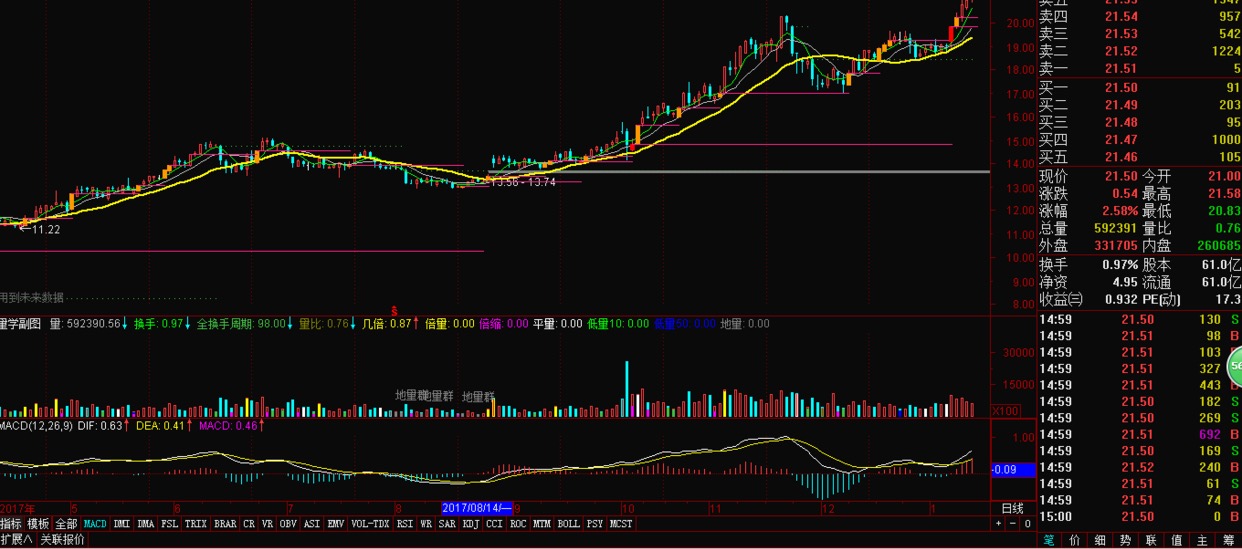Click the blue -0.09 MACD value marker

tap(1004, 469)
